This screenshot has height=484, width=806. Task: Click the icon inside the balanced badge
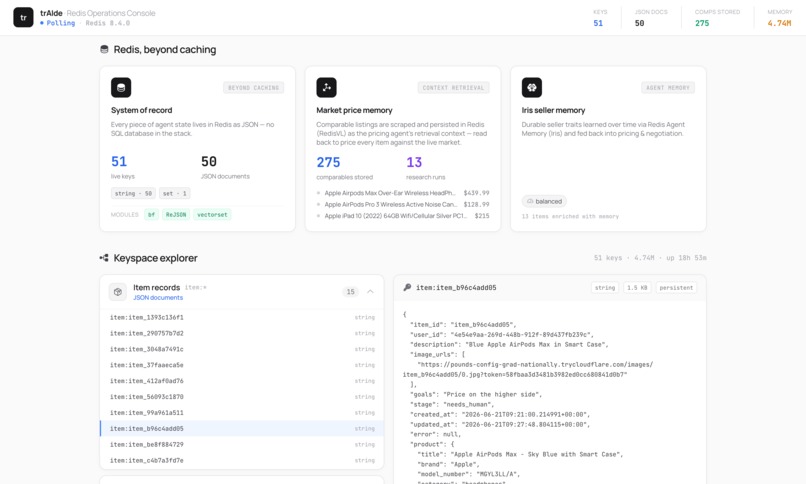530,201
